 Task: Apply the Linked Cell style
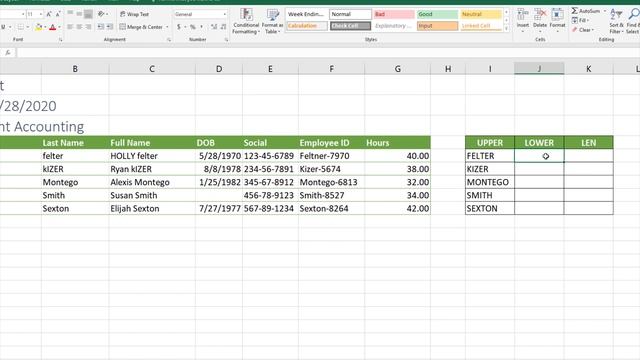481,26
